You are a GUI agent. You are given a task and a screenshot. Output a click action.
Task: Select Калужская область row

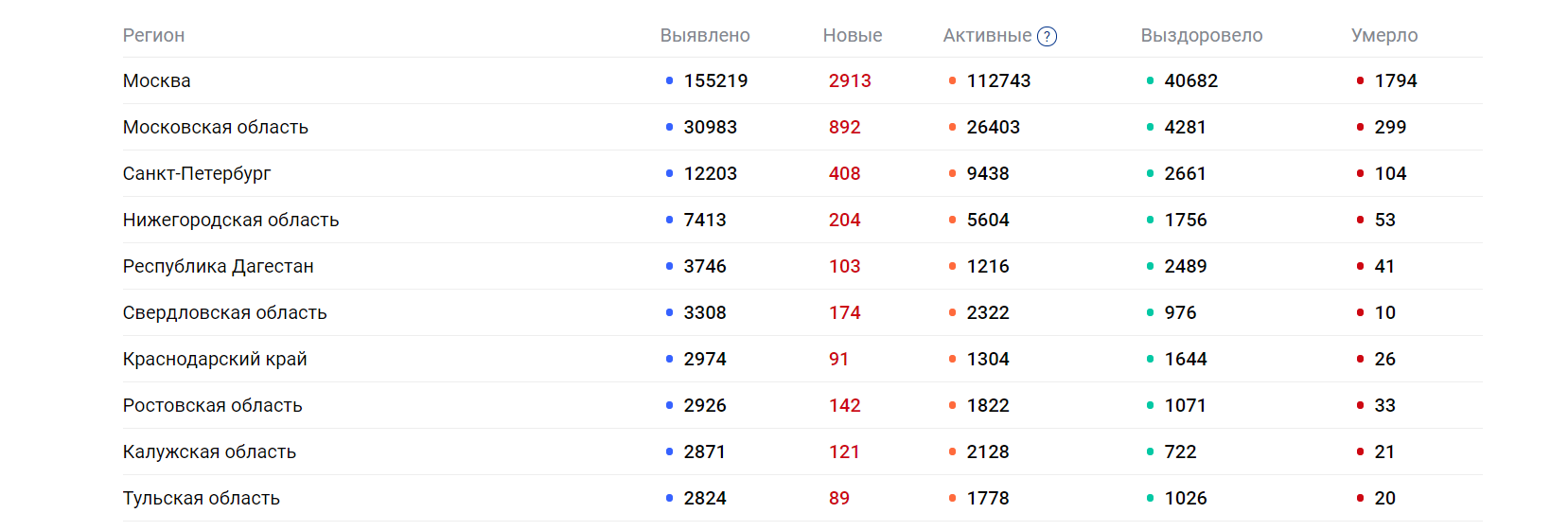802,451
